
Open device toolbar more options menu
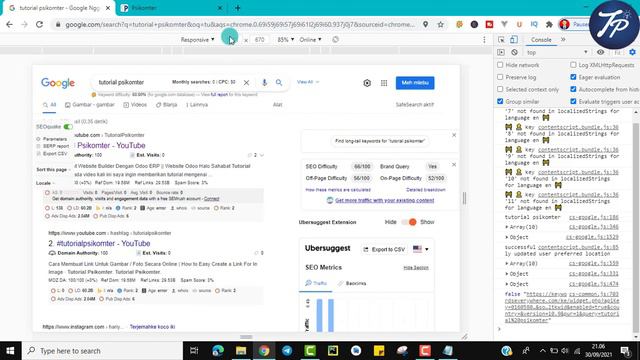pos(484,40)
